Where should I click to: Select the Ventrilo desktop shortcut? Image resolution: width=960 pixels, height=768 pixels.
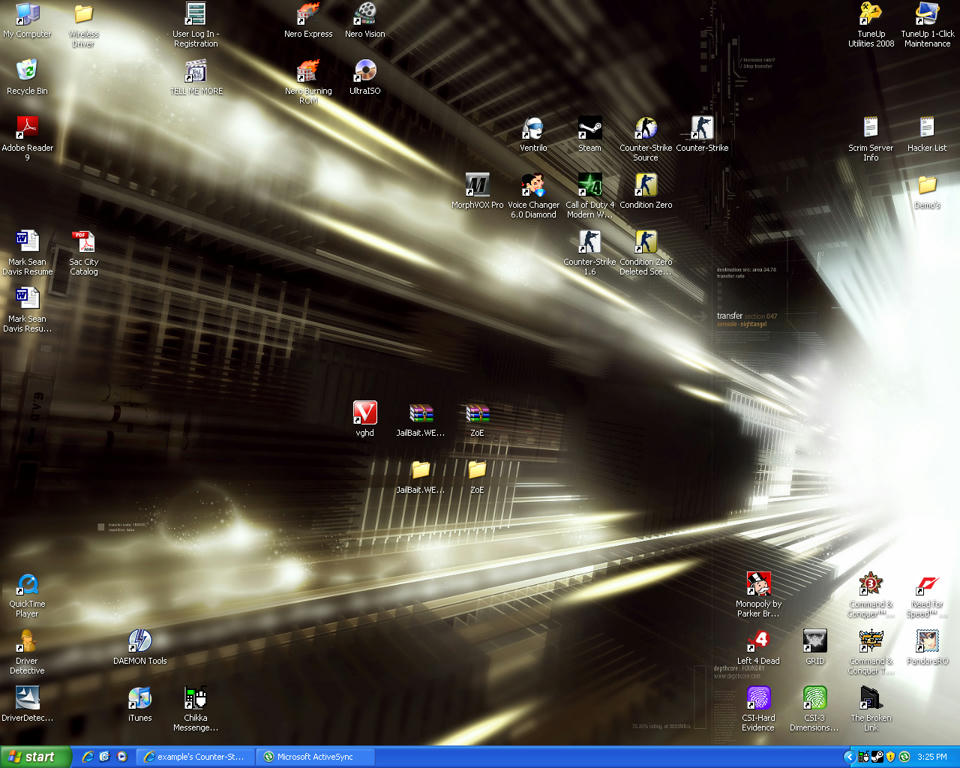pos(533,135)
